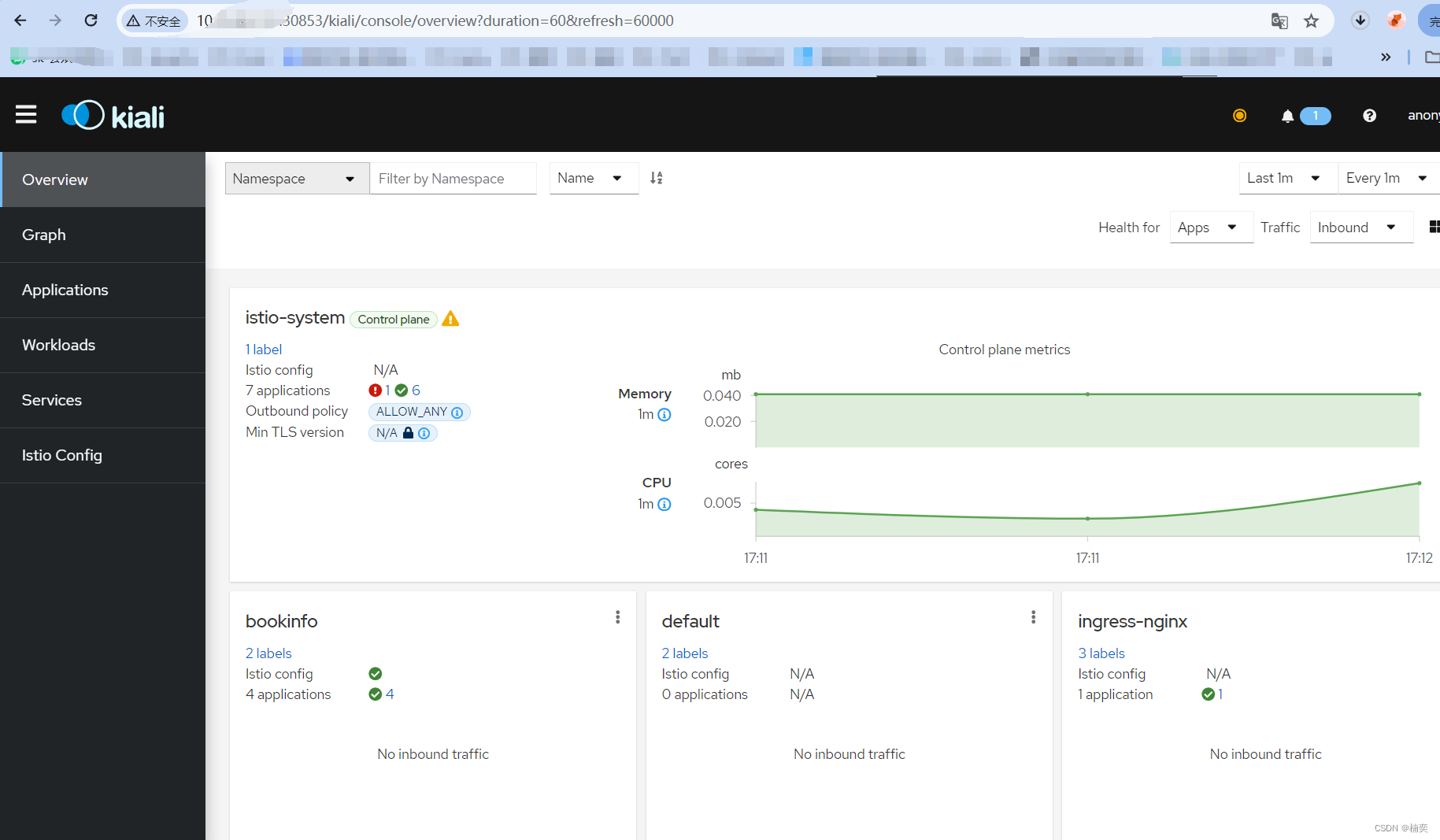Viewport: 1440px width, 840px height.
Task: Click the green check next to 6 applications
Action: 402,390
